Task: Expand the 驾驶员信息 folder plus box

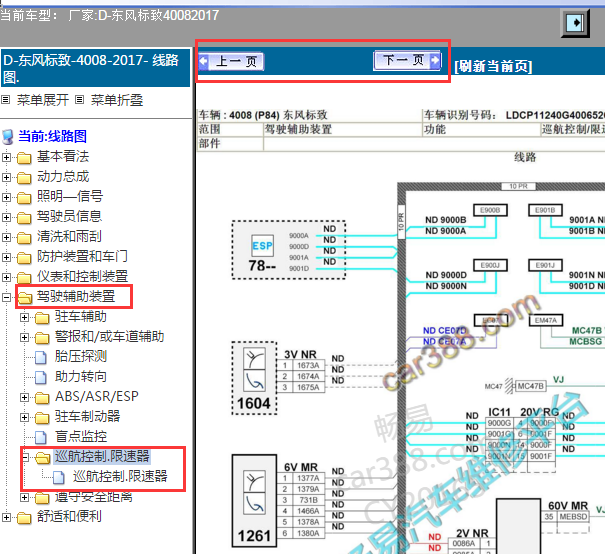Action: (6, 217)
